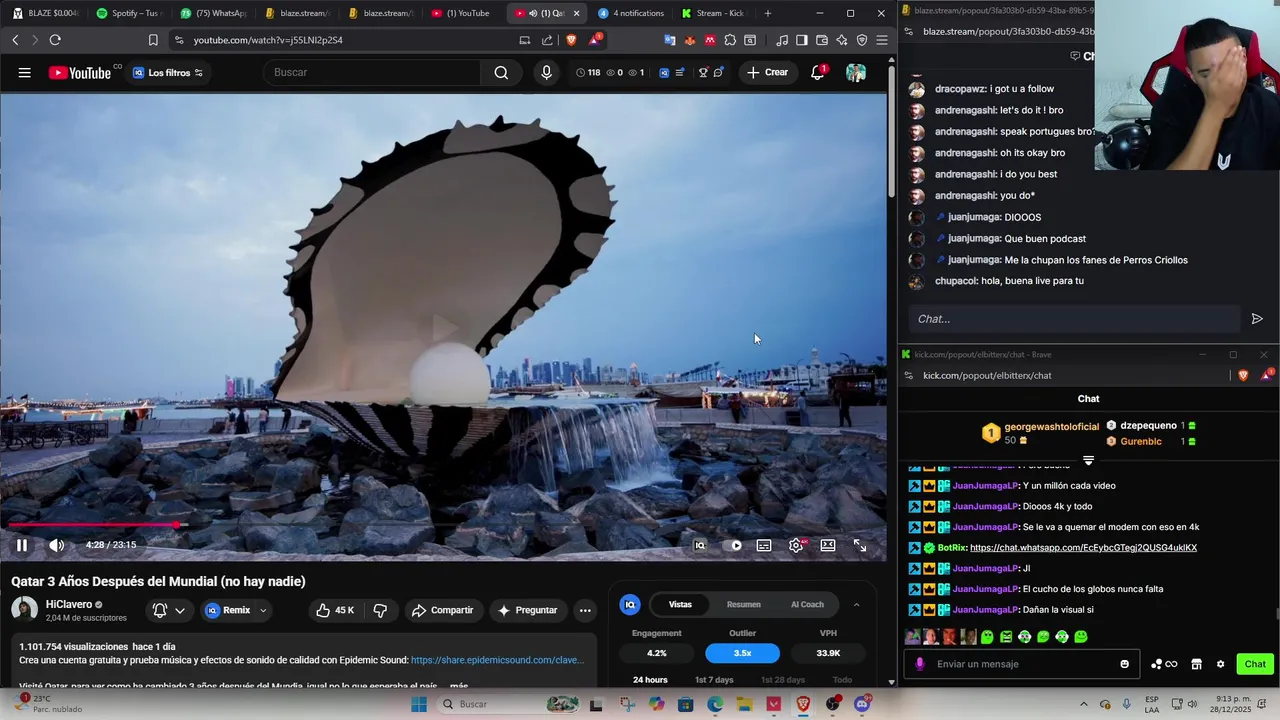Click vidIQ icon in player controls
Viewport: 1280px width, 720px height.
(700, 545)
